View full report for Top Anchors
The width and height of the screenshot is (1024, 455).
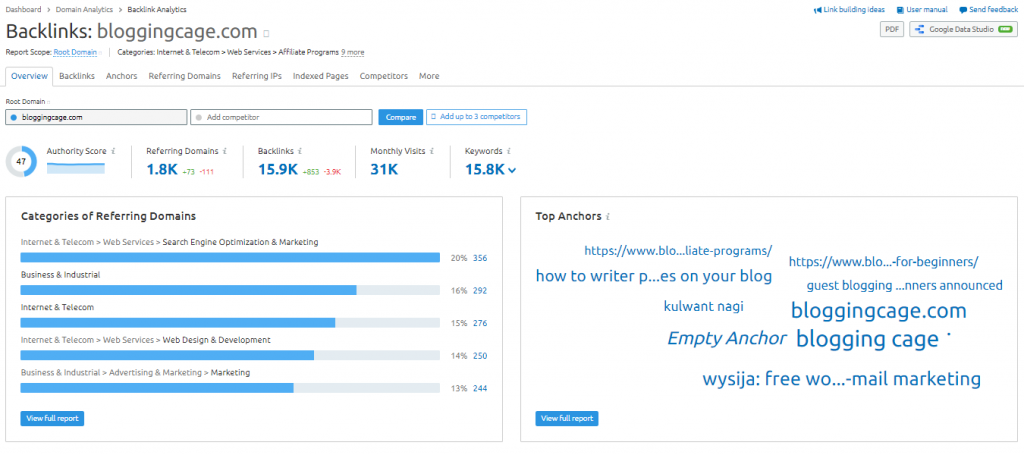(567, 418)
